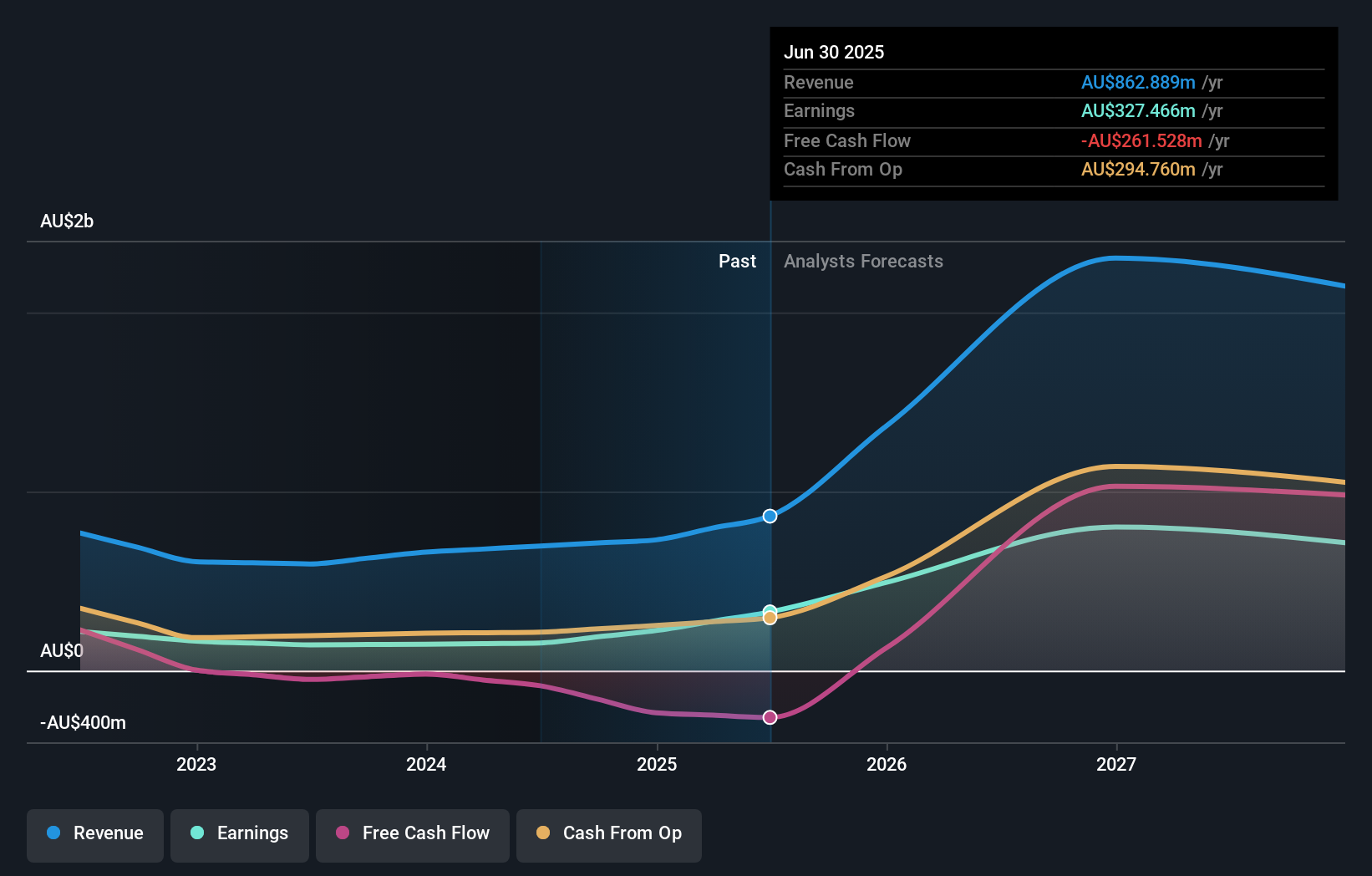Select the Free Cash Flow marker below zero line
This screenshot has height=876, width=1372.
coord(769,716)
